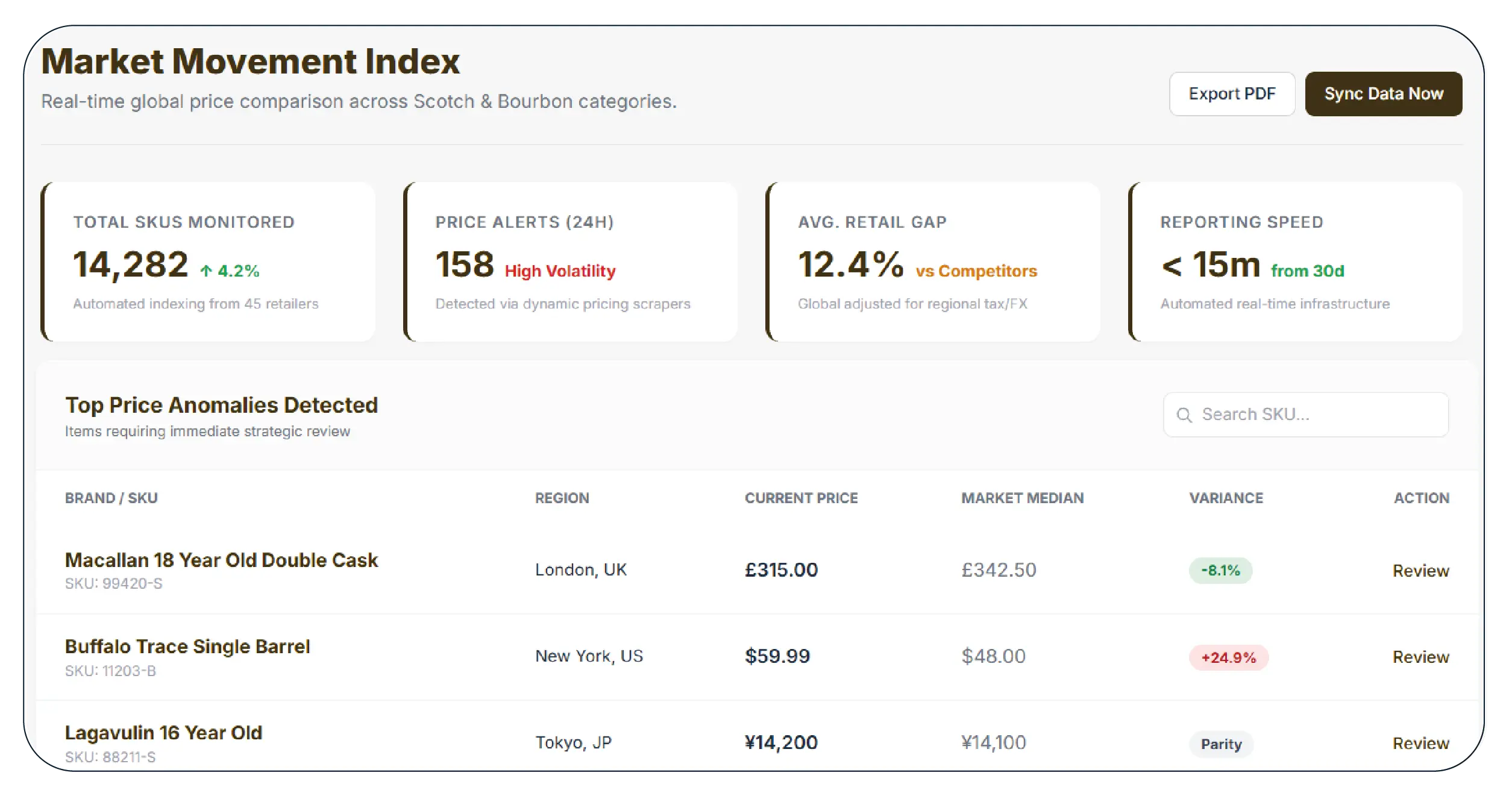1512x796 pixels.
Task: Open Review for Buffalo Trace Single Barrel
Action: (1420, 657)
